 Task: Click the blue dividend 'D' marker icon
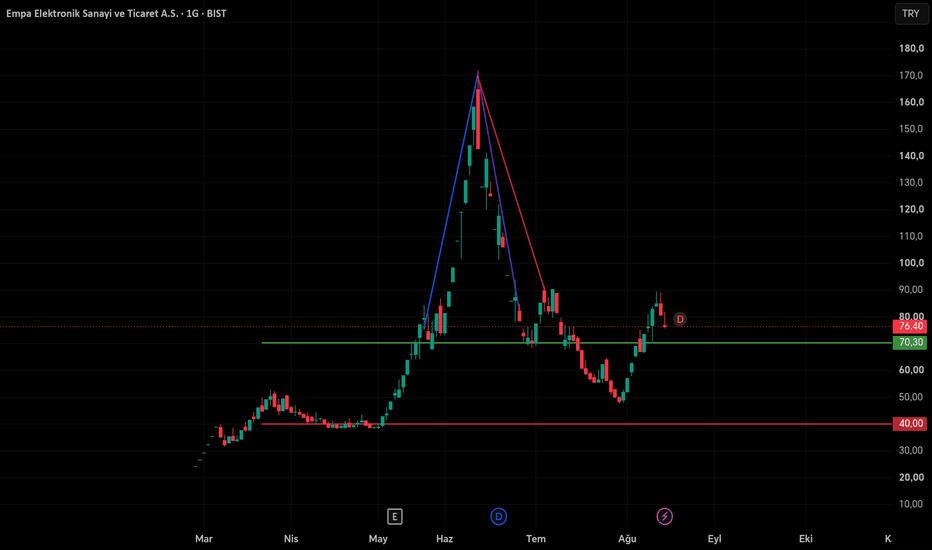click(499, 517)
